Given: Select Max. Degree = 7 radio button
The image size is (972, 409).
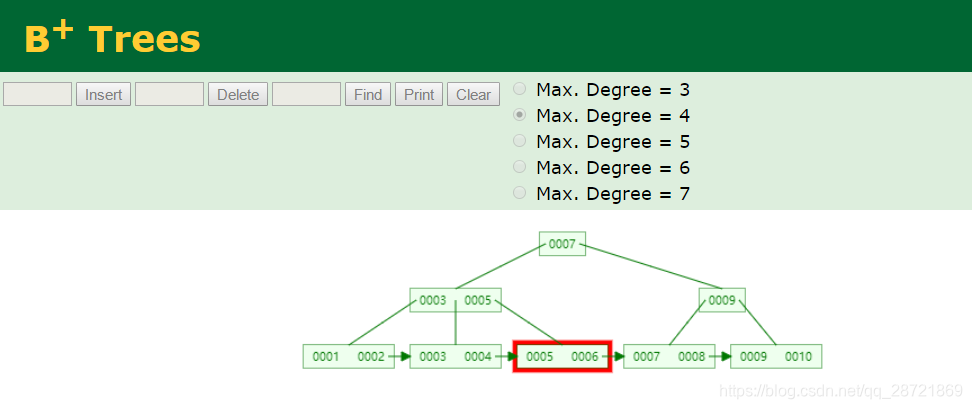Looking at the screenshot, I should coord(520,193).
